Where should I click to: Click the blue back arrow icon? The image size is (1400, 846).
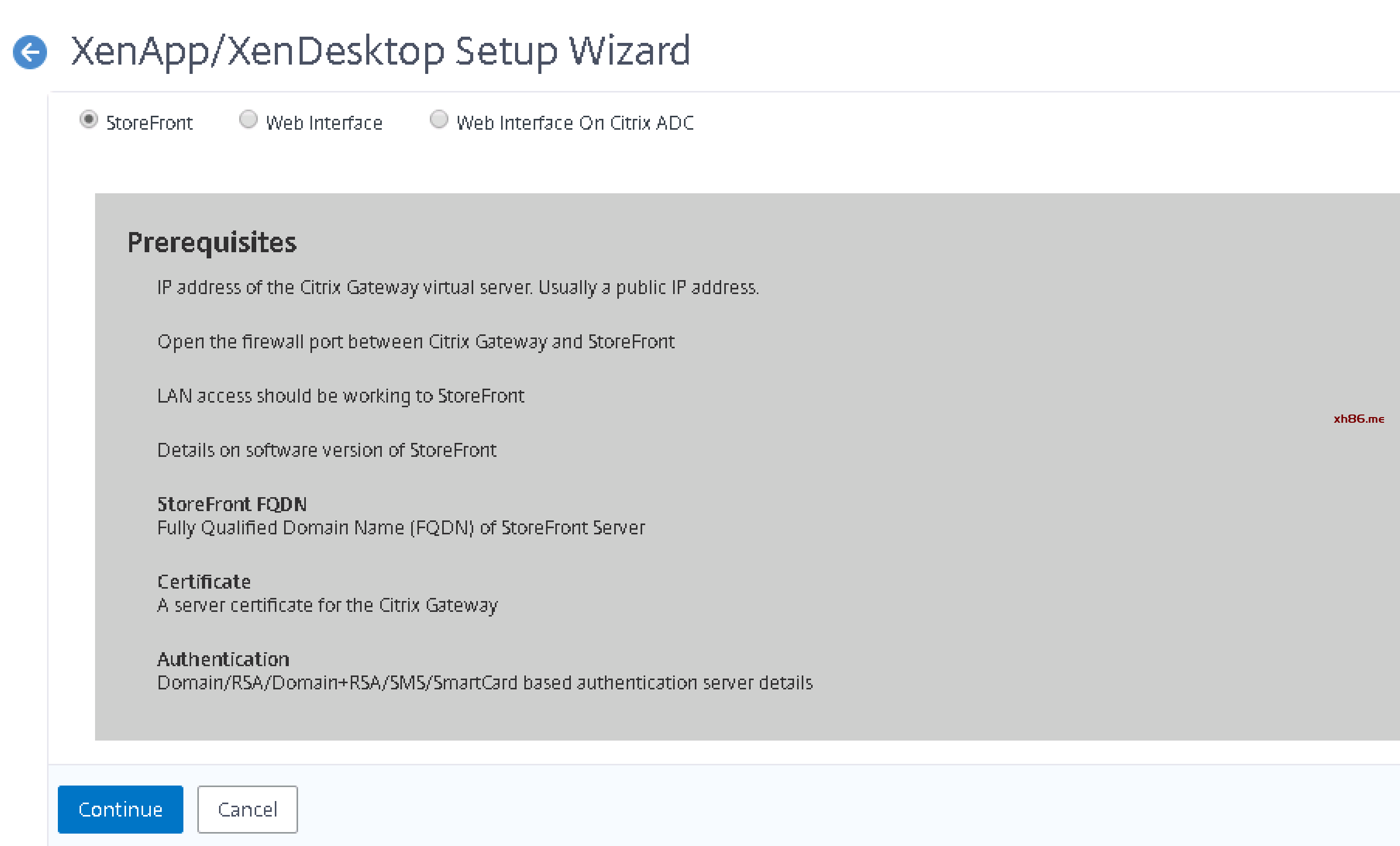[x=30, y=52]
